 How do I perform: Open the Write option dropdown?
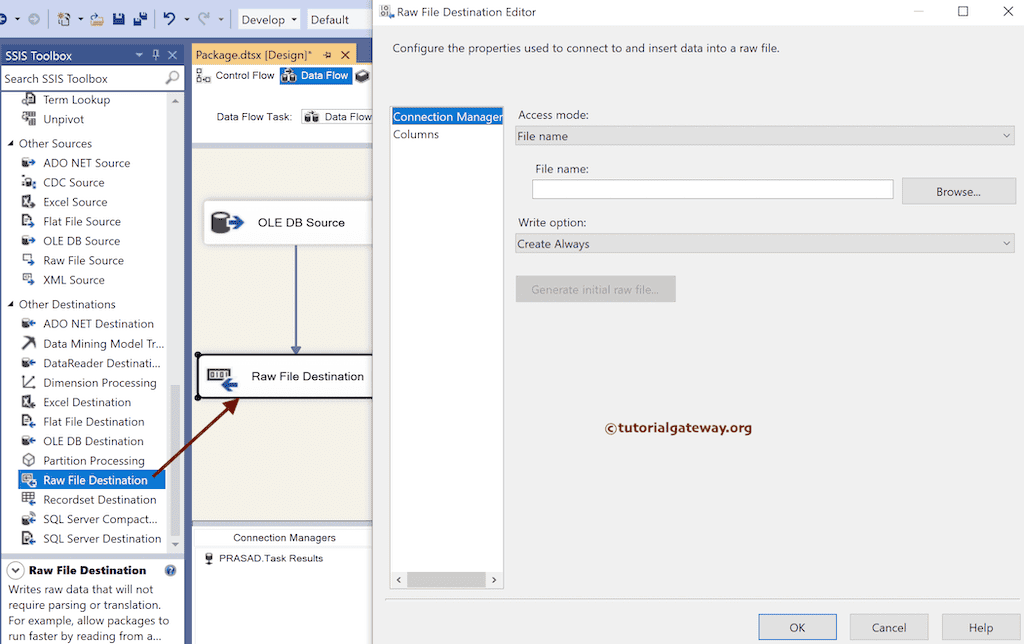coord(1006,243)
